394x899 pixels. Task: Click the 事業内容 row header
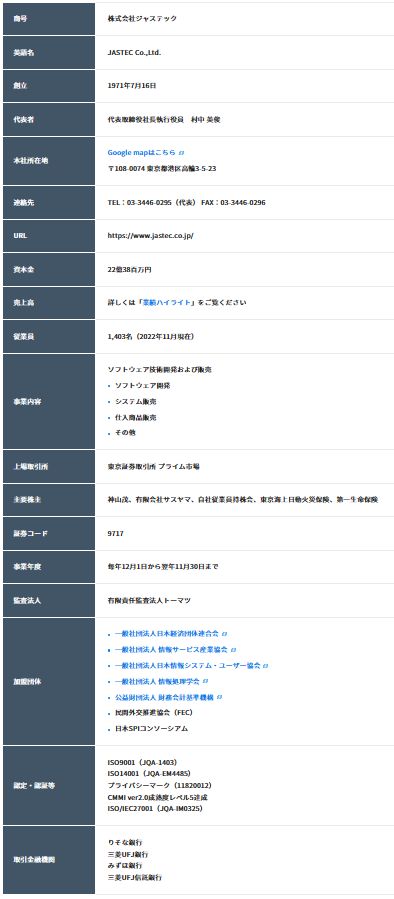[x=48, y=401]
